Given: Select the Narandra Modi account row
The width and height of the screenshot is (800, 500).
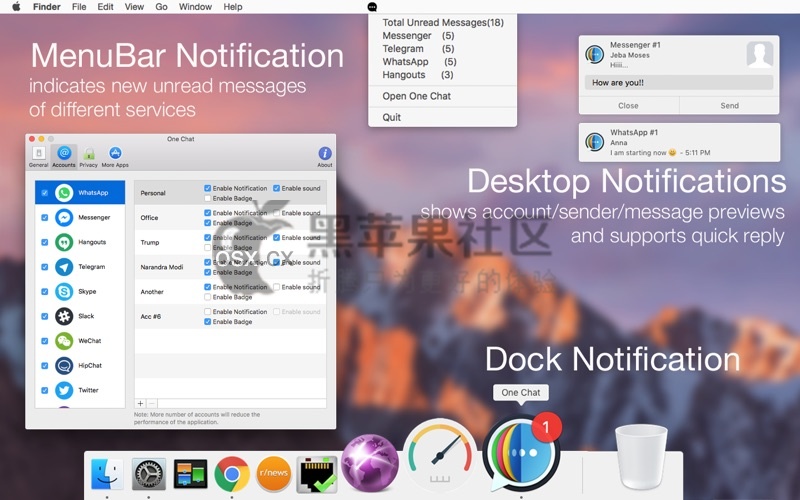Looking at the screenshot, I should coord(230,267).
